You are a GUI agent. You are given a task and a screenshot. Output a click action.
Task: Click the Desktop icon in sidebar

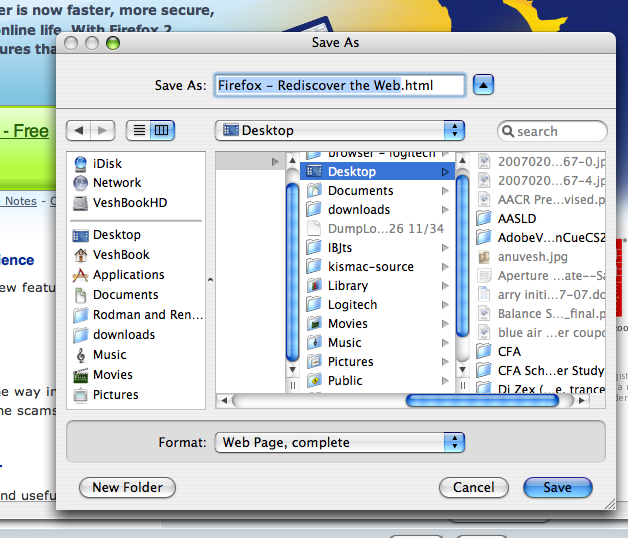tap(81, 235)
